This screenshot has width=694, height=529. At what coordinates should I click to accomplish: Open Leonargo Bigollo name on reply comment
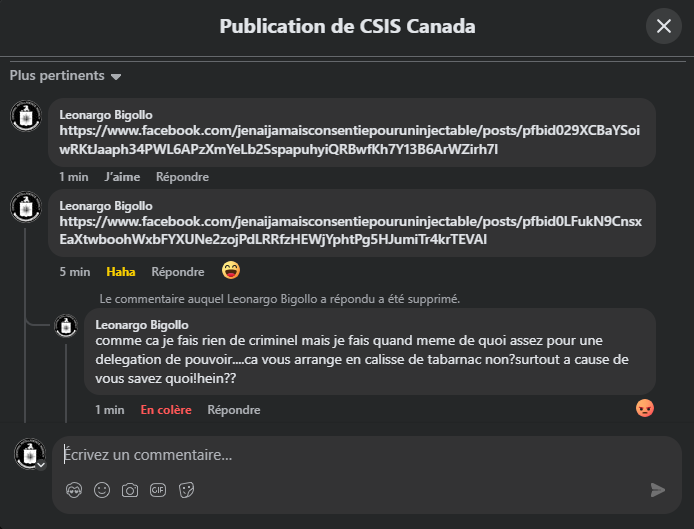point(142,325)
